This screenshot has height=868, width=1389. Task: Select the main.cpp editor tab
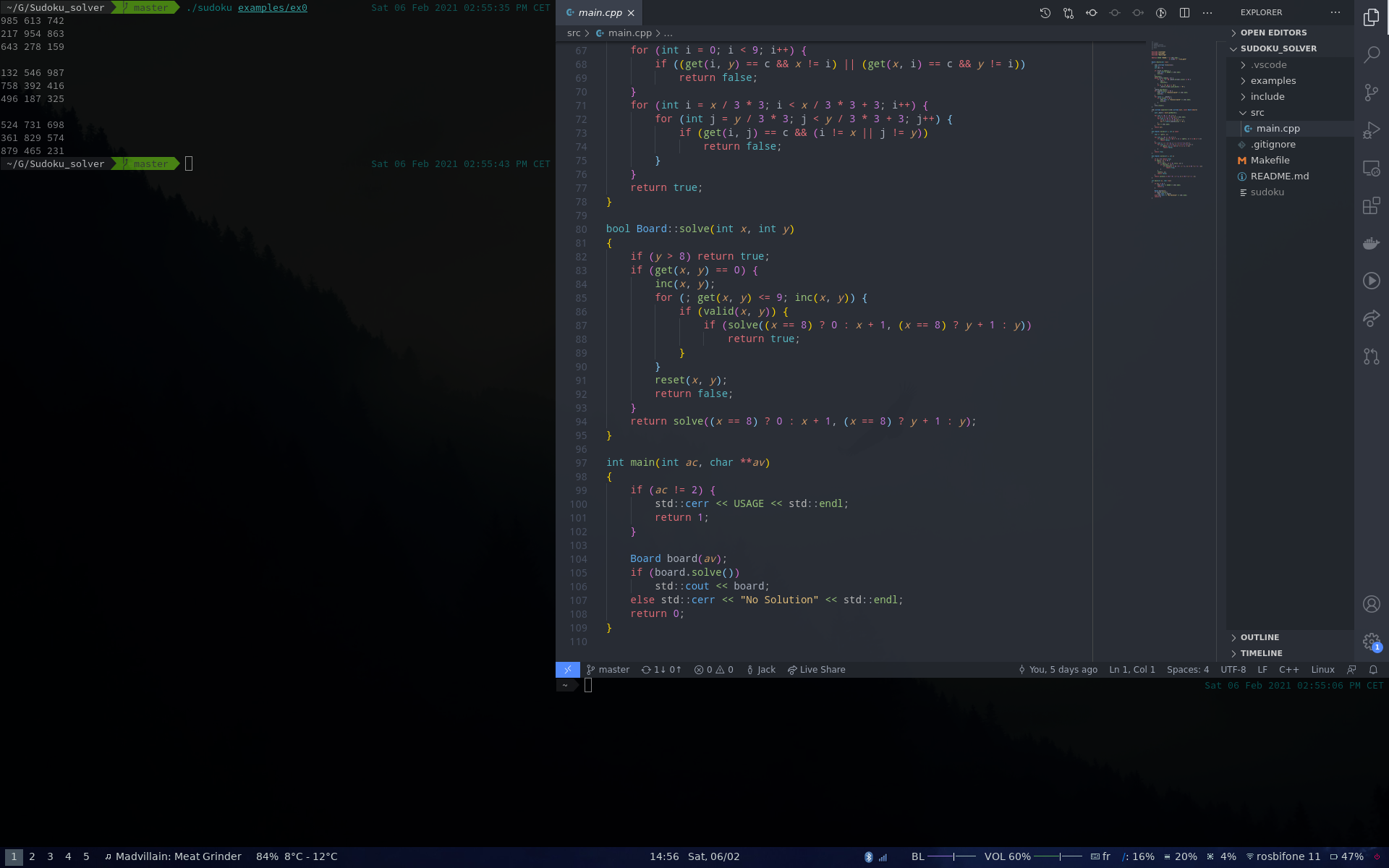pos(599,13)
